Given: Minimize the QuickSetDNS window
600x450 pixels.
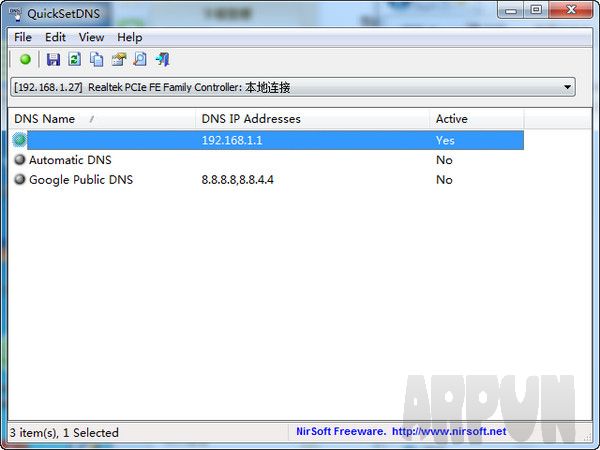Looking at the screenshot, I should point(510,10).
